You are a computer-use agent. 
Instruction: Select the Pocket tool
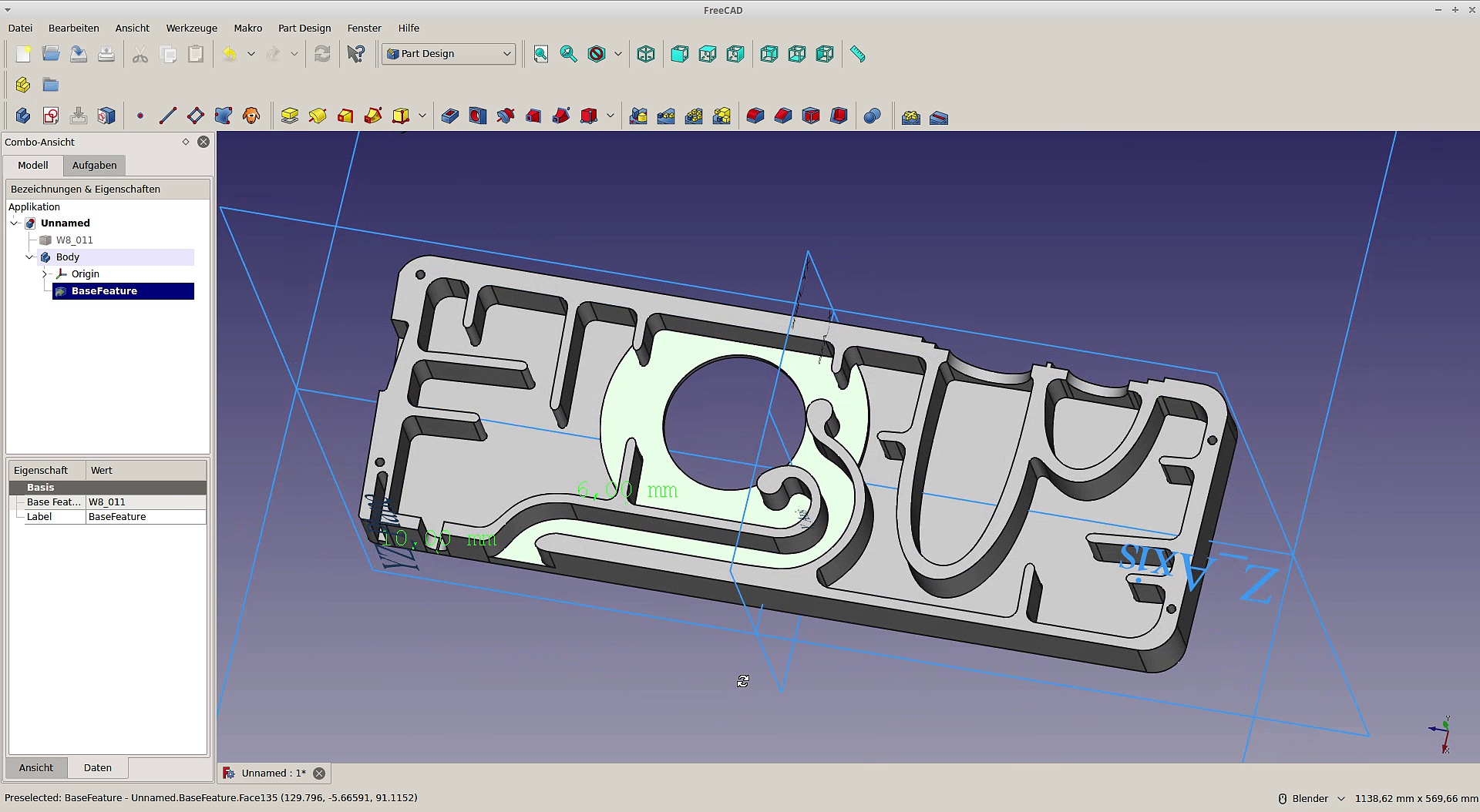tap(450, 116)
